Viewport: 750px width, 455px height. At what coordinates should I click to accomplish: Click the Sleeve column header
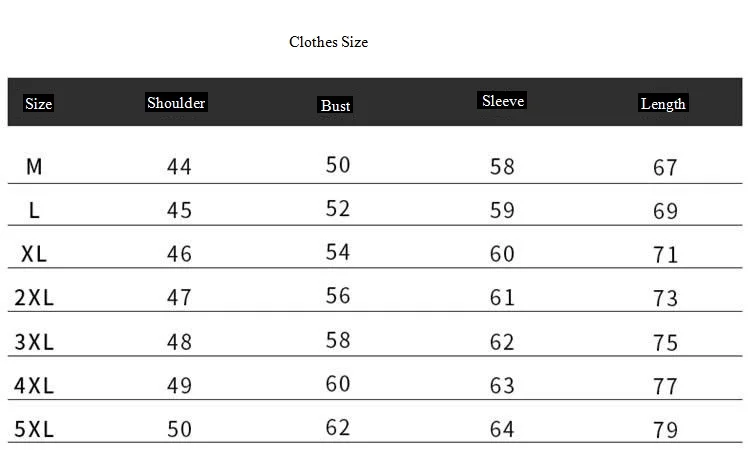point(503,101)
